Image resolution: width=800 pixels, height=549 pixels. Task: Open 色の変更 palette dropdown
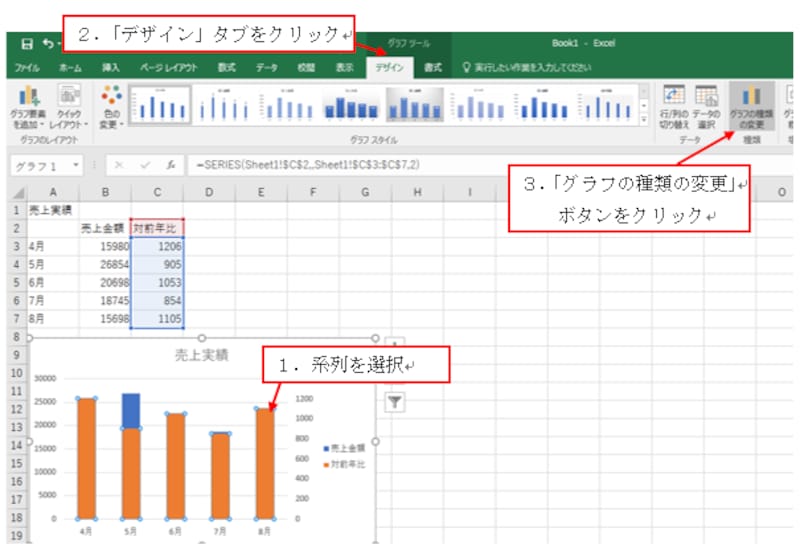pos(111,108)
